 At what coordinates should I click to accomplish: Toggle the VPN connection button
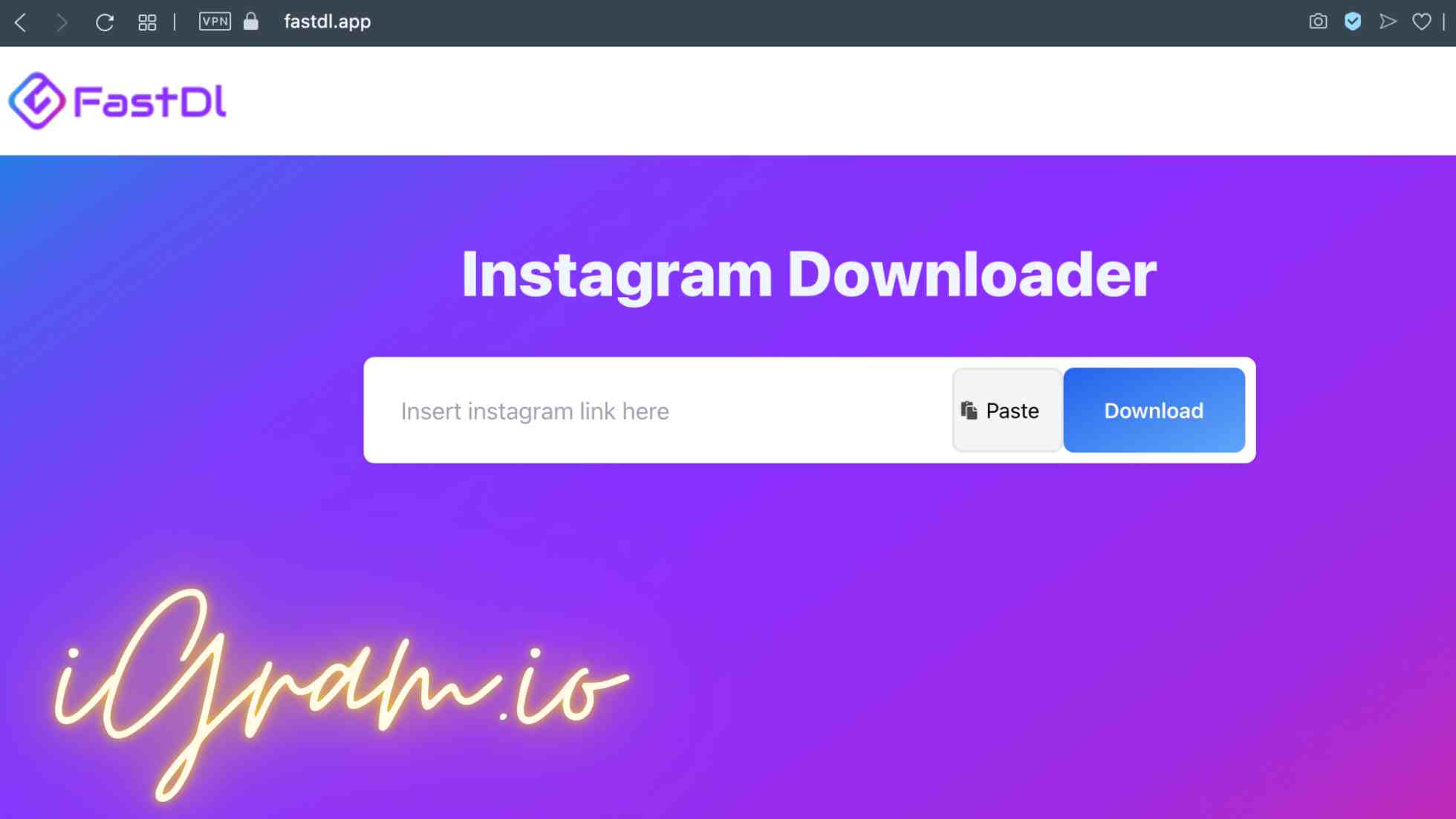click(x=214, y=22)
